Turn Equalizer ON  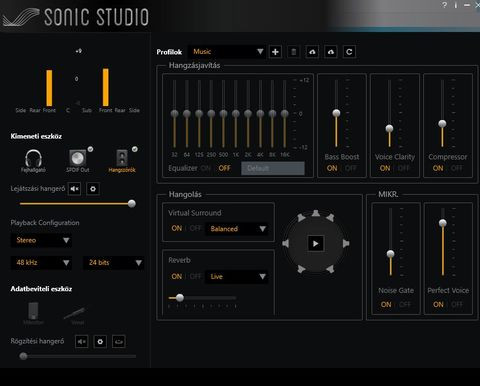pos(206,168)
